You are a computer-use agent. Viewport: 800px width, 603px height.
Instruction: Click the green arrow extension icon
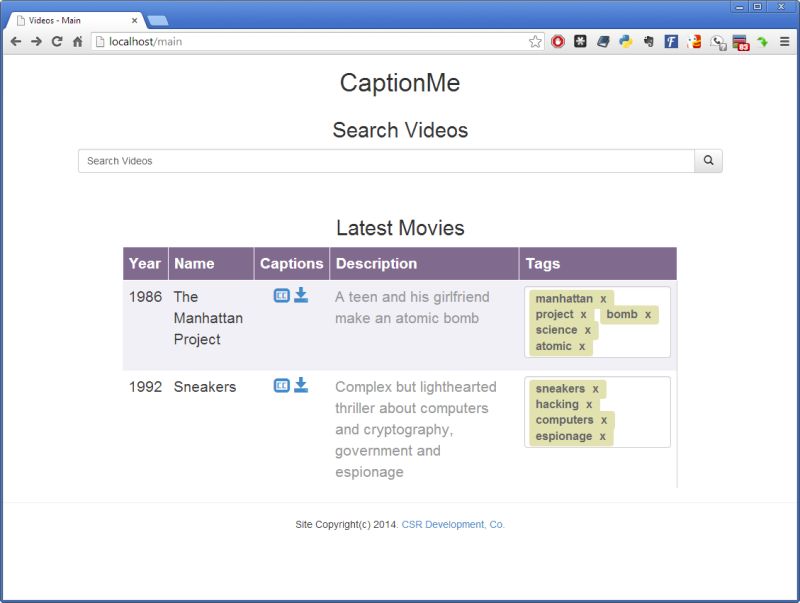(x=762, y=42)
